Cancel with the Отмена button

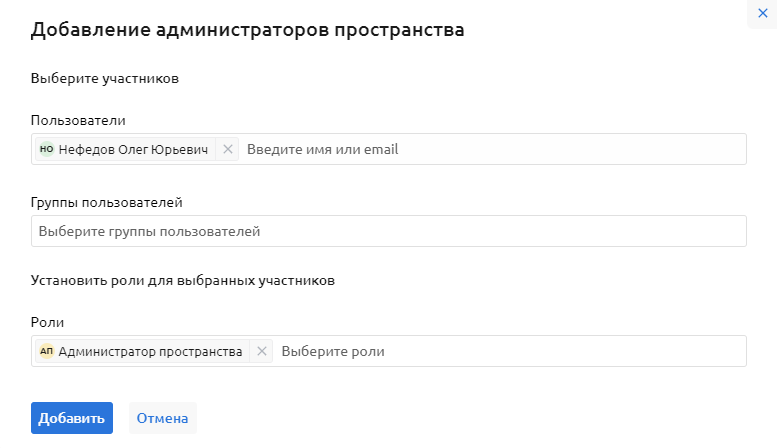click(162, 418)
